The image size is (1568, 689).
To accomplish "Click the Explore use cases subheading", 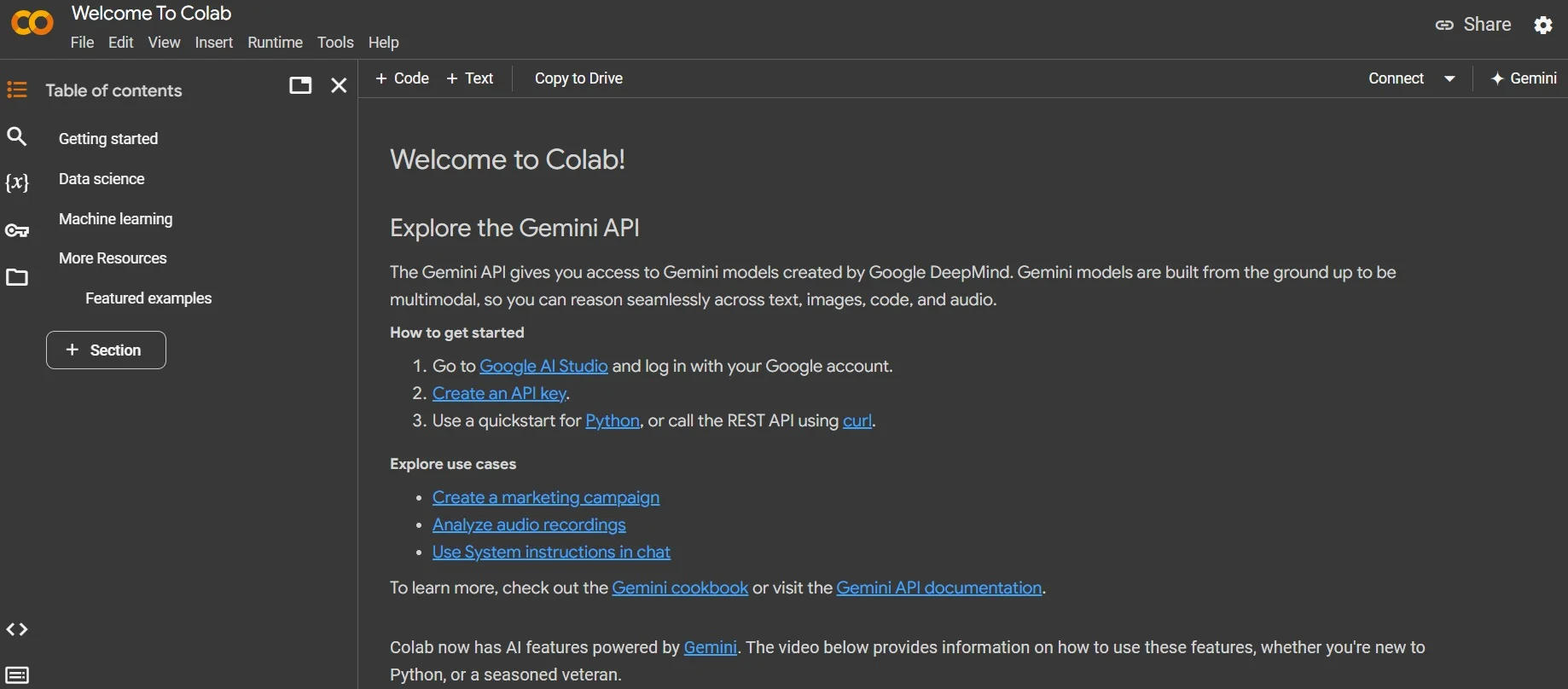I will tap(453, 465).
